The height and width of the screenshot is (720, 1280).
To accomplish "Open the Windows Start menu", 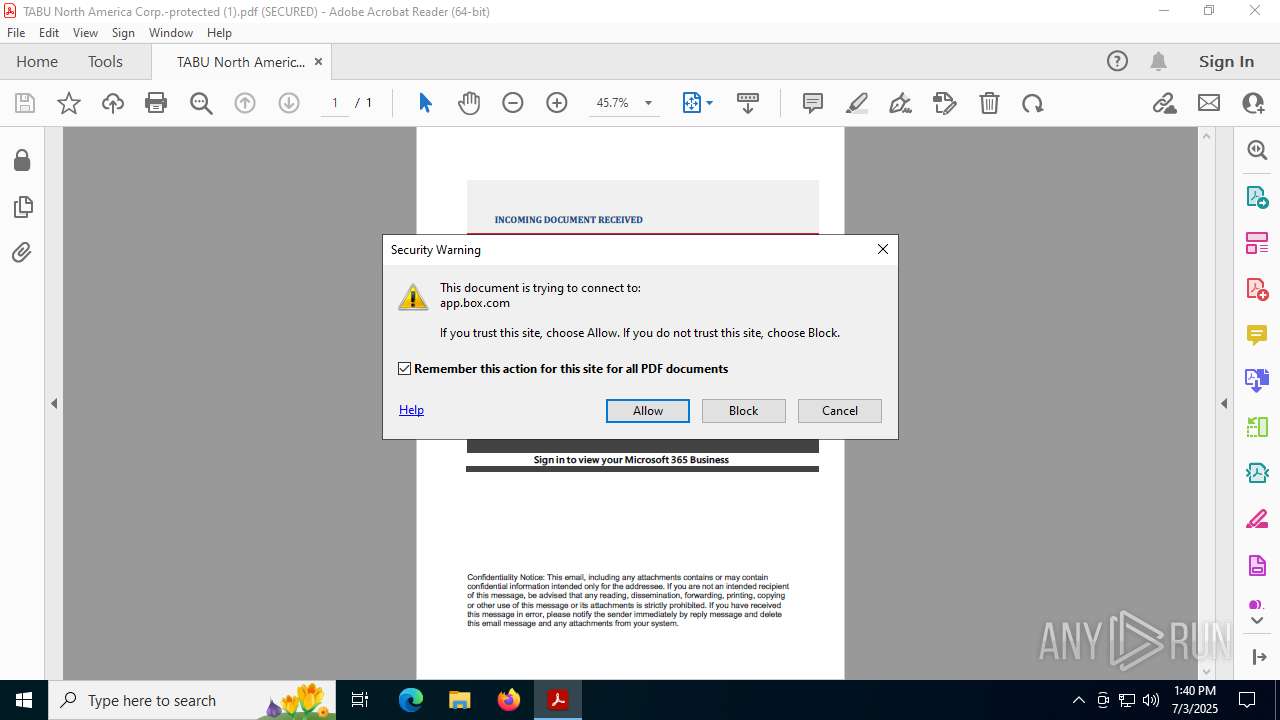I will (x=24, y=700).
